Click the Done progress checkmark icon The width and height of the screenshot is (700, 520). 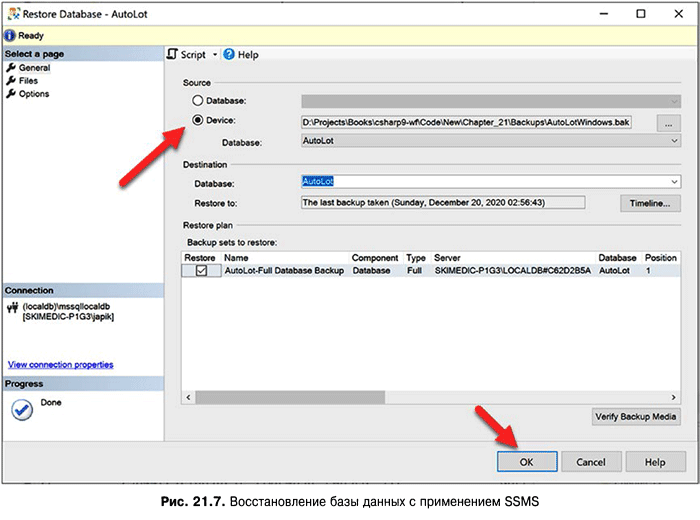tap(22, 410)
